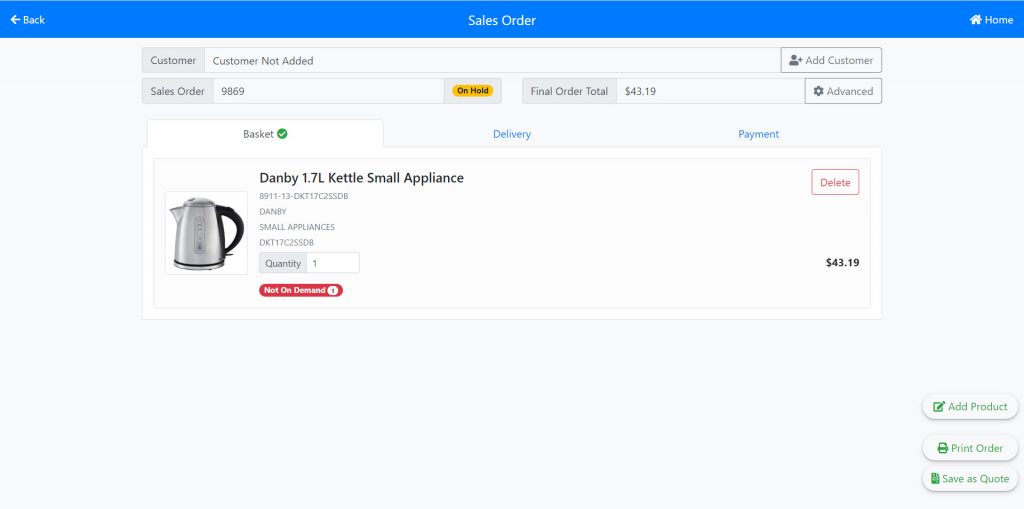Click the Sales Order number 9869 field
Viewport: 1024px width, 509px height.
point(328,91)
